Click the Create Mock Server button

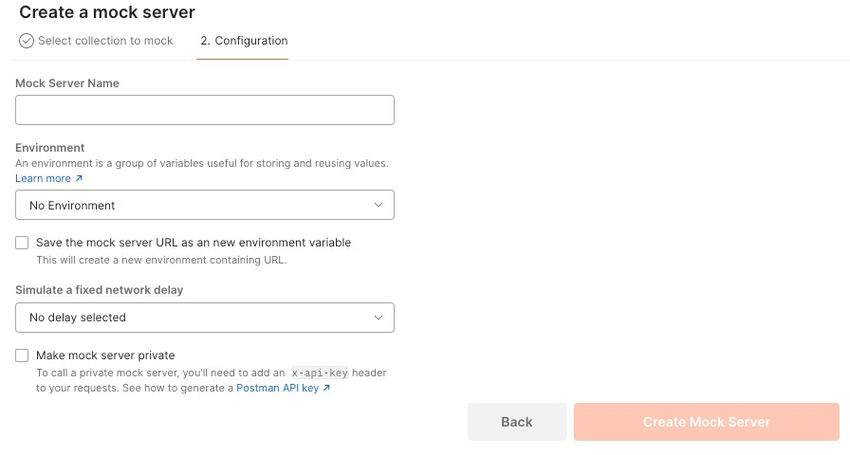[706, 422]
